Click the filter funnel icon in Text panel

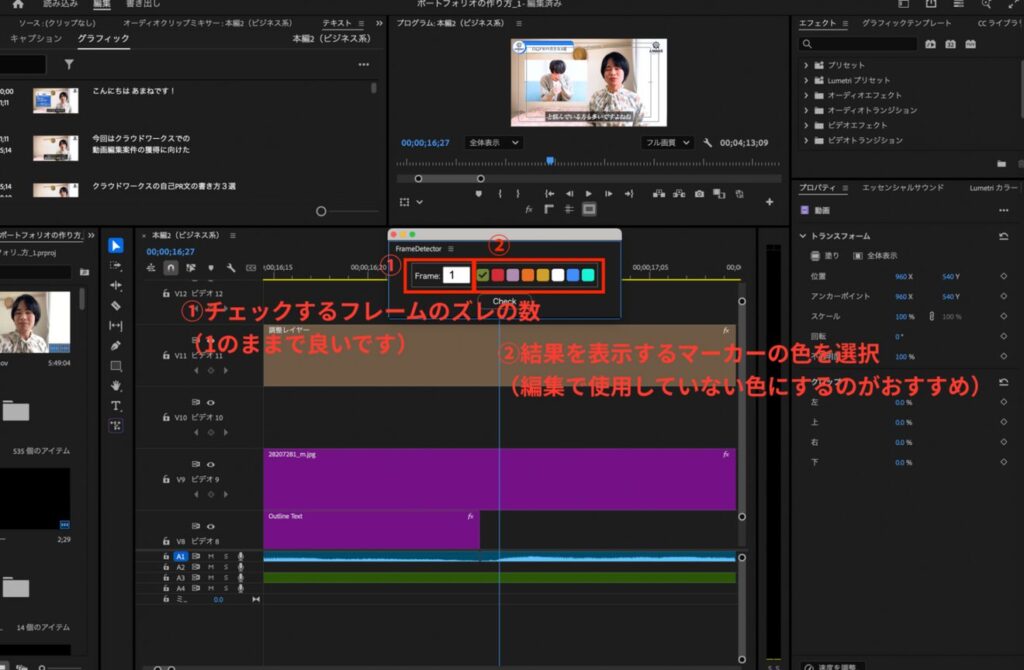(x=69, y=65)
